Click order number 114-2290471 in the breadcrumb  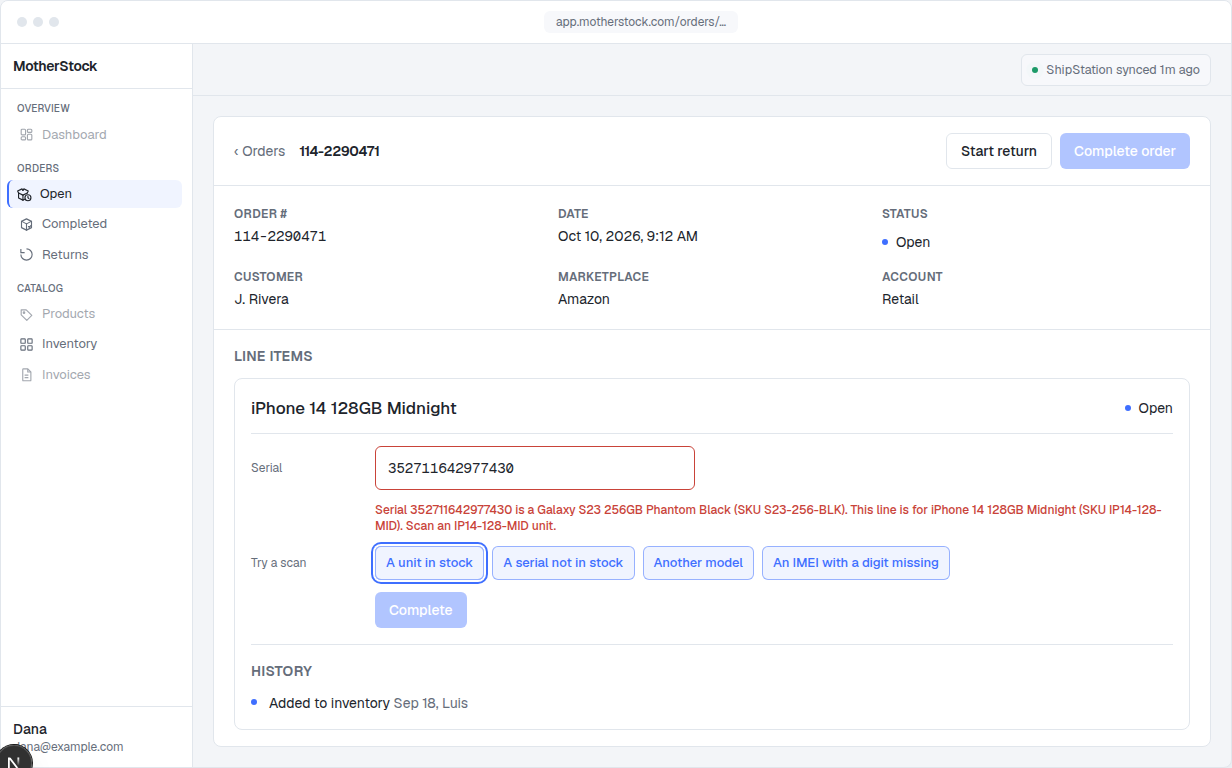point(340,151)
